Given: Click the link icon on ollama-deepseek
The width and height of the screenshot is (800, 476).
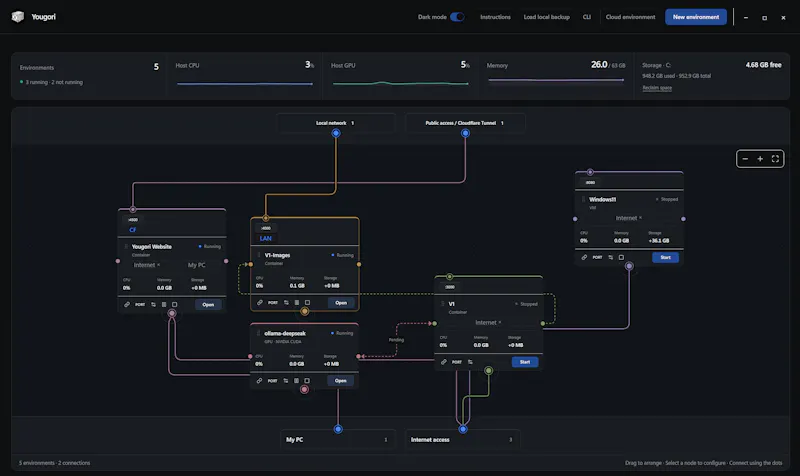Looking at the screenshot, I should point(259,381).
